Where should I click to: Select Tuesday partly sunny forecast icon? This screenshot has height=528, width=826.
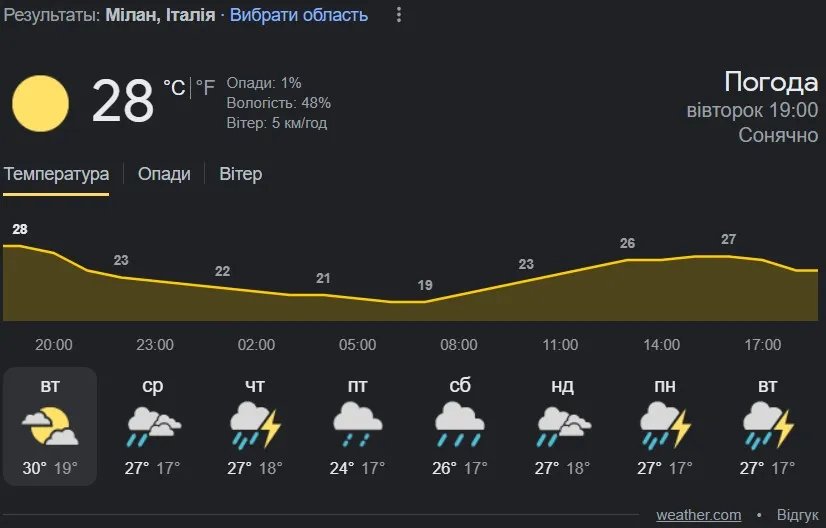click(50, 425)
